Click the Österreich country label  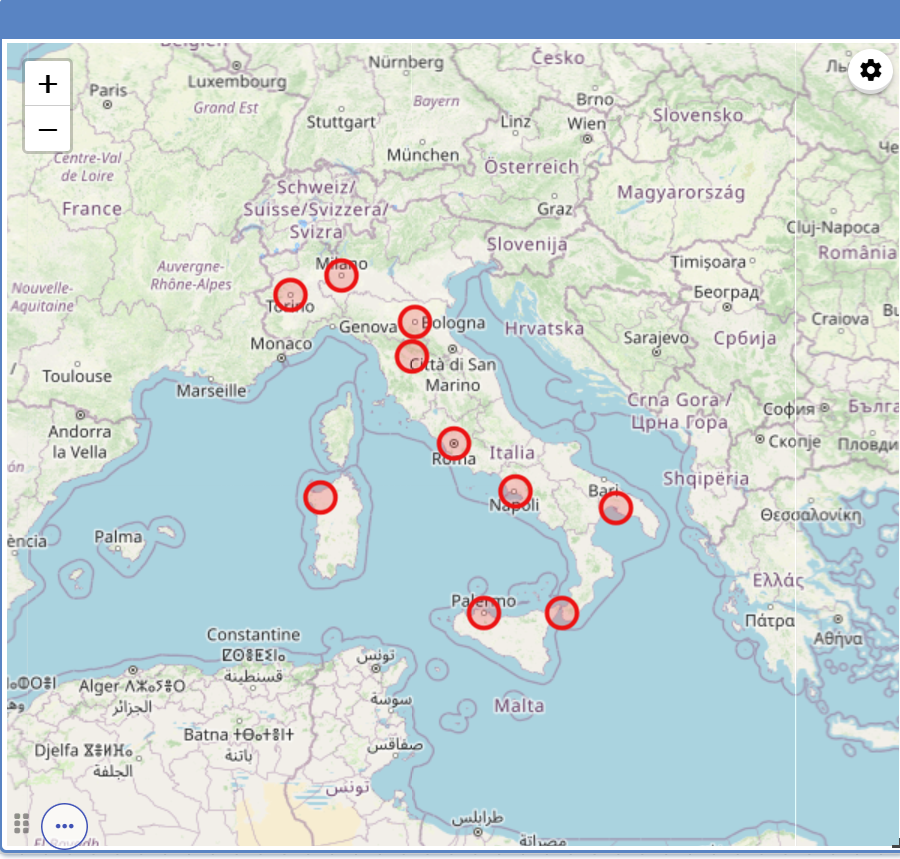[532, 167]
